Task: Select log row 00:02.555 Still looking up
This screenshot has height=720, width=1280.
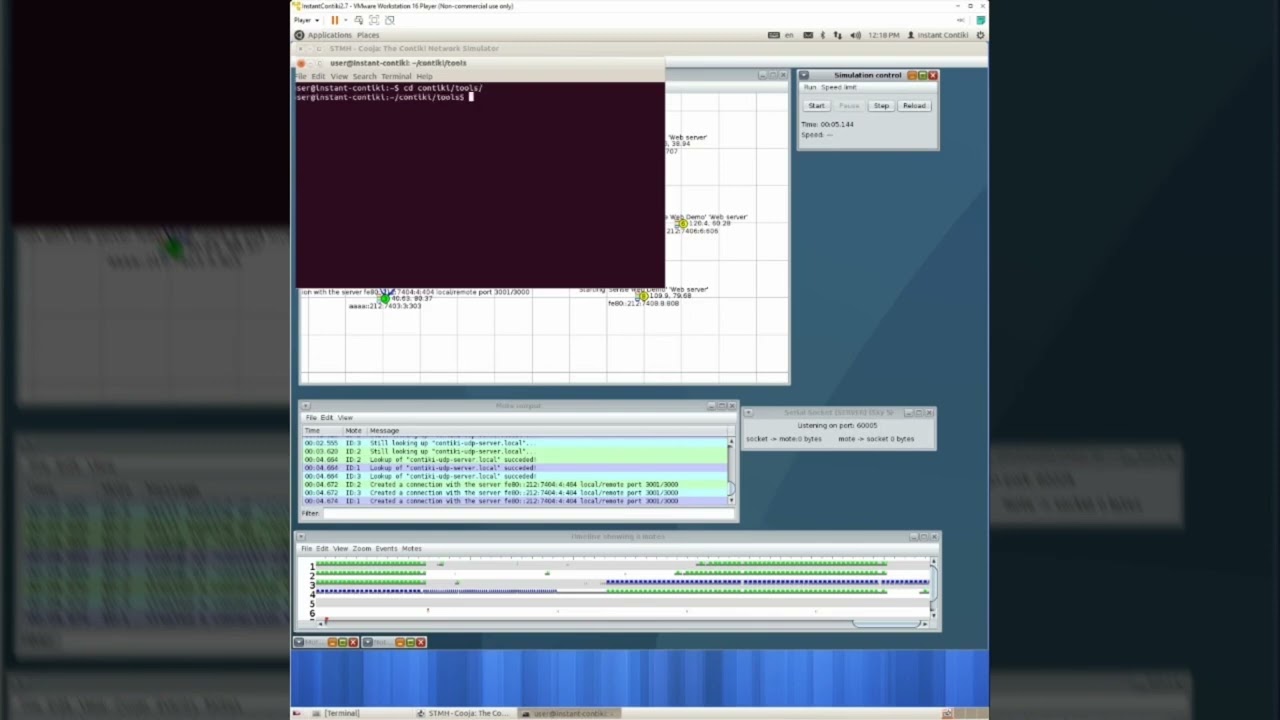Action: (x=516, y=442)
